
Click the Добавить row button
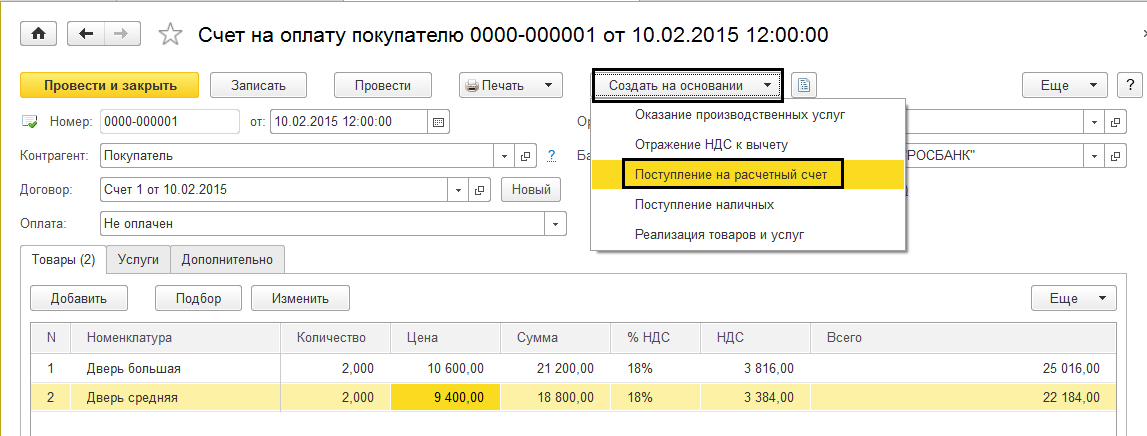[79, 298]
